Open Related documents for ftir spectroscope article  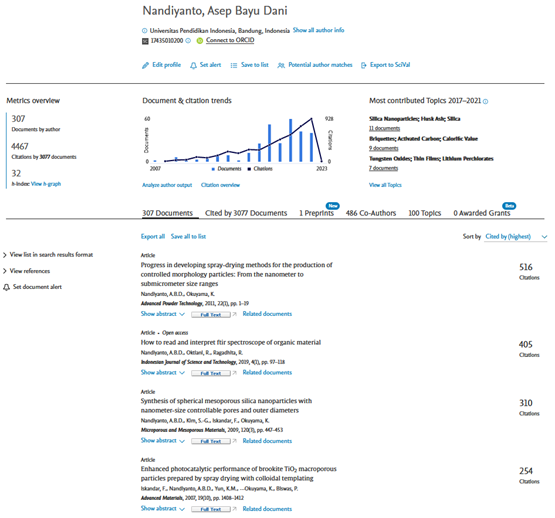click(x=267, y=373)
